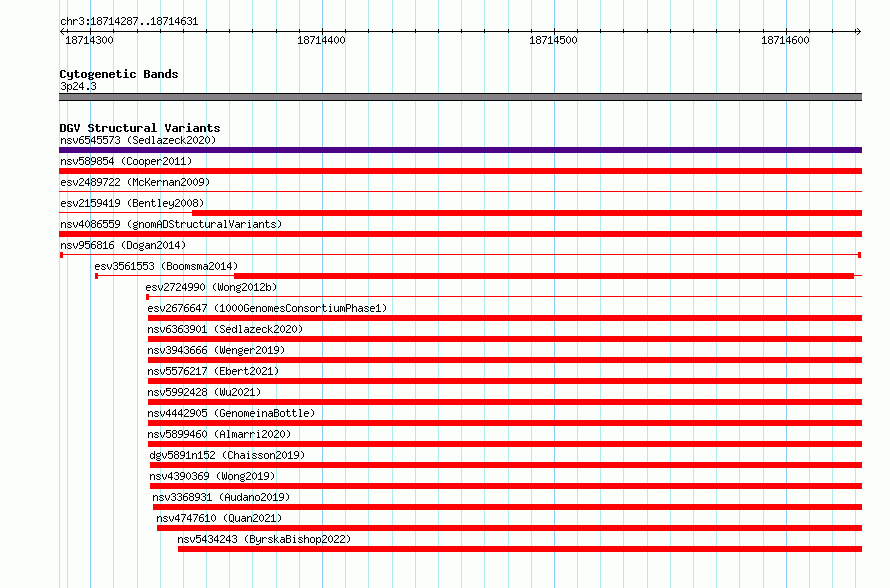890x588 pixels.
Task: Select nsv4086559 (gnomADStructuralVariants) entry
Action: [x=171, y=224]
